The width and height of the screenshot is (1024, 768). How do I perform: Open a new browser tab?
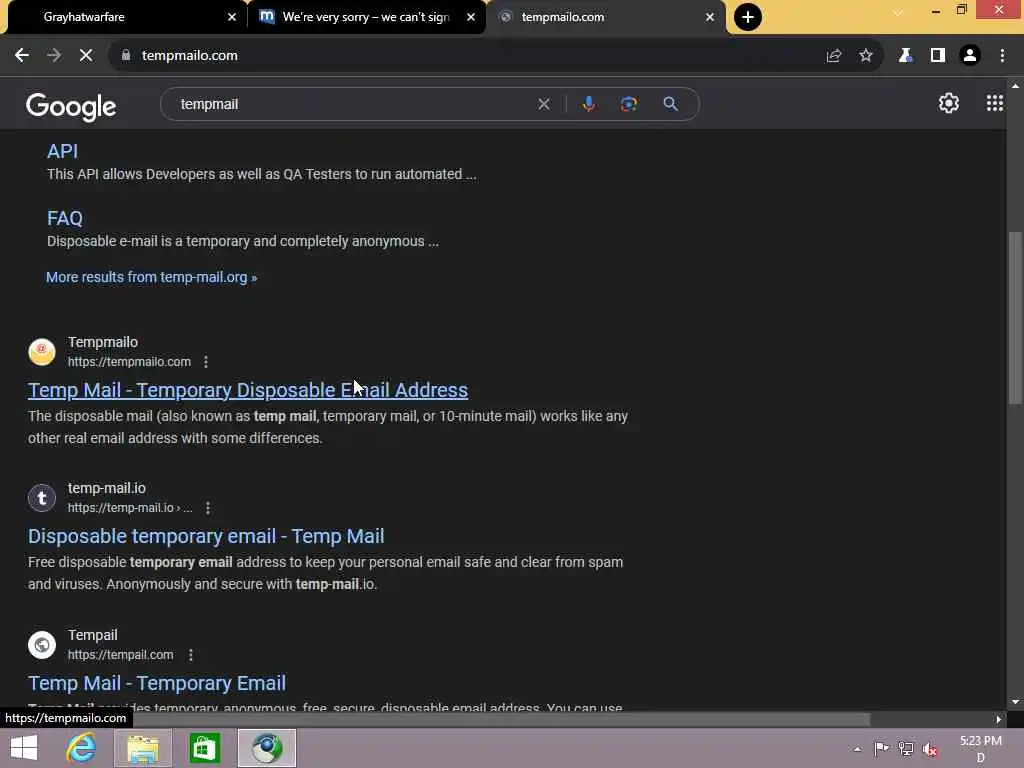(x=748, y=17)
